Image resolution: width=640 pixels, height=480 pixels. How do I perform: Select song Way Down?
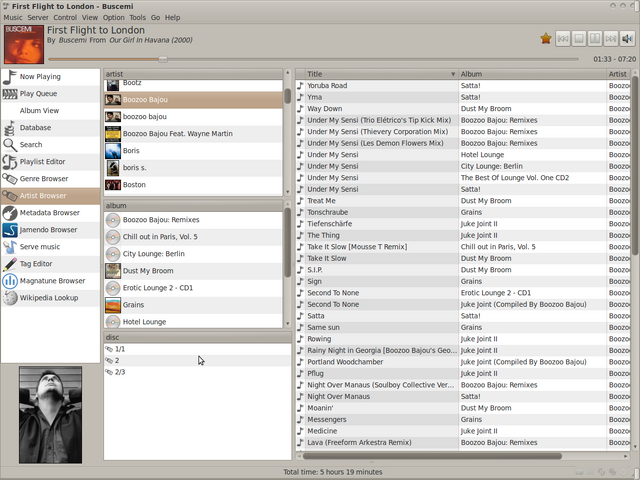tap(463, 109)
